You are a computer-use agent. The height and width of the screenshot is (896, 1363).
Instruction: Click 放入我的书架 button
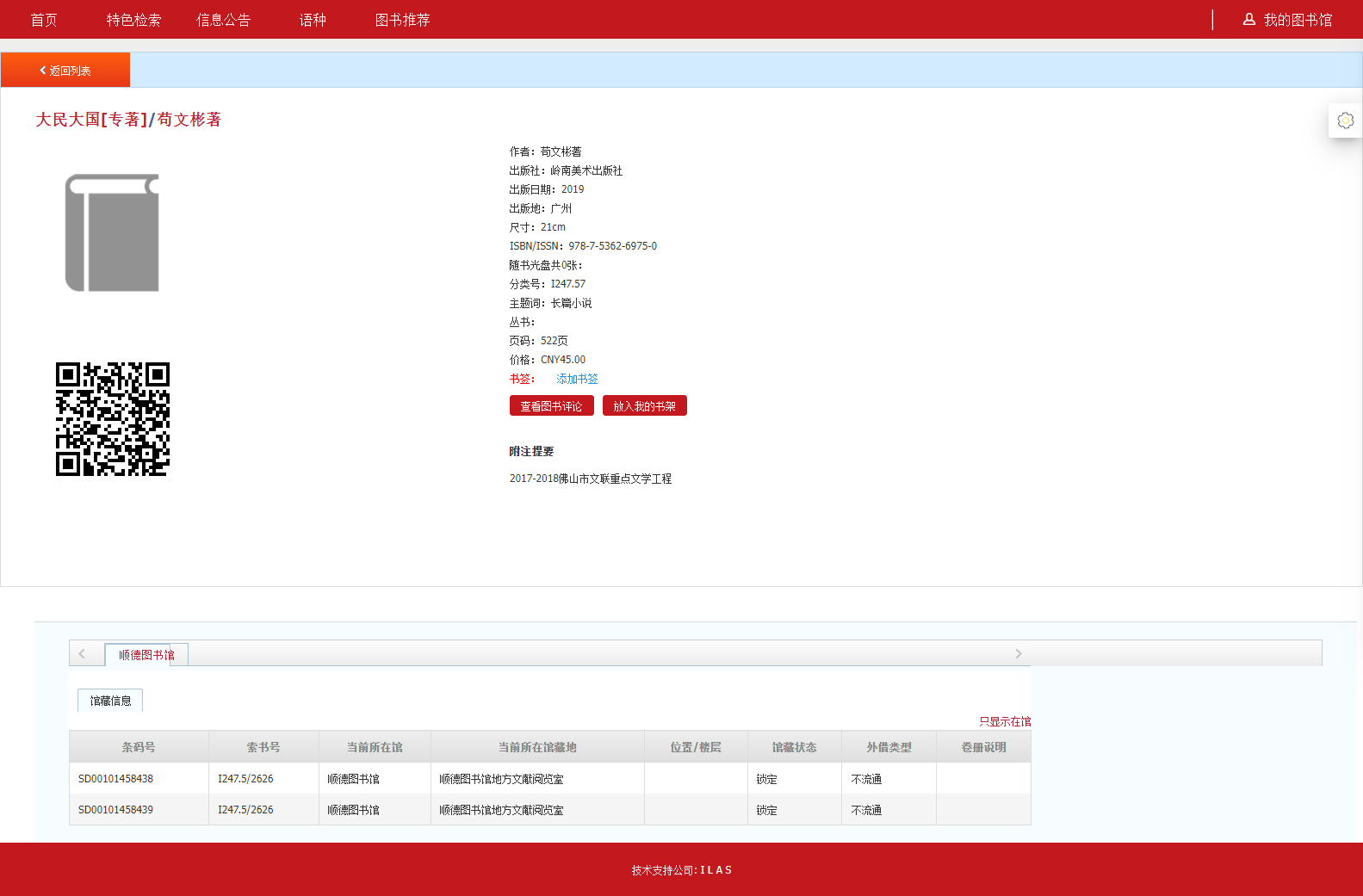(x=645, y=406)
